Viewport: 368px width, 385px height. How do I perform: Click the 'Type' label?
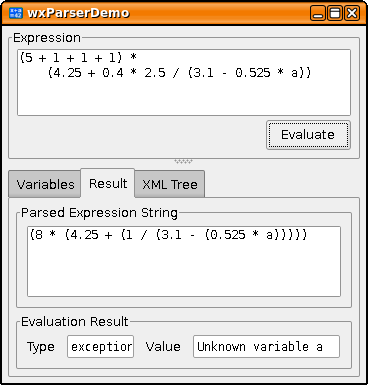click(x=41, y=347)
